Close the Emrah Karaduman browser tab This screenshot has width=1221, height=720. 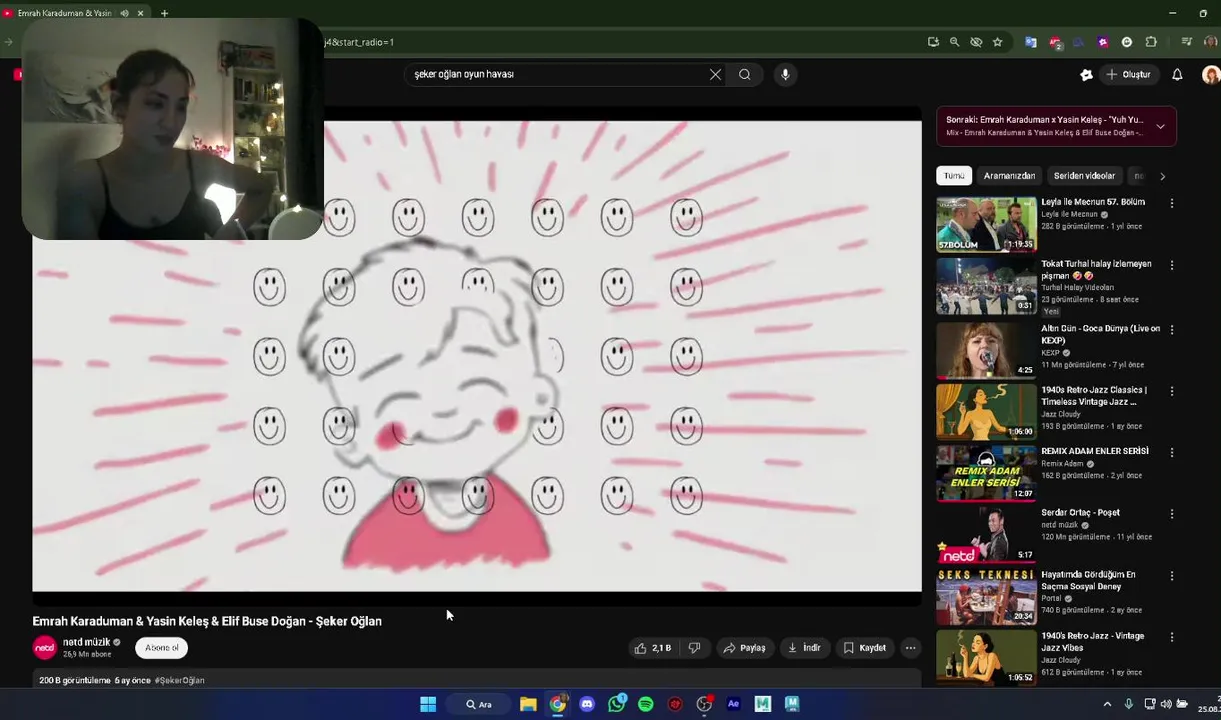click(141, 13)
